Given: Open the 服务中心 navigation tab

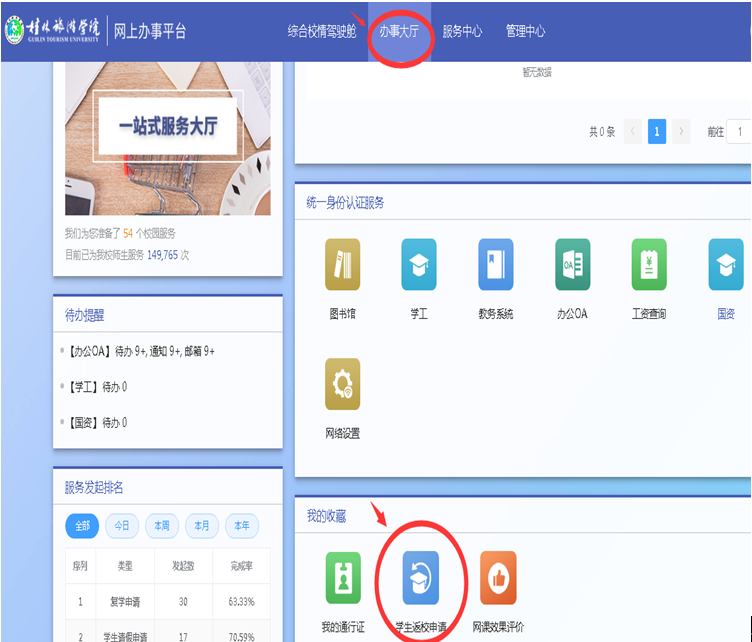Looking at the screenshot, I should (x=462, y=31).
